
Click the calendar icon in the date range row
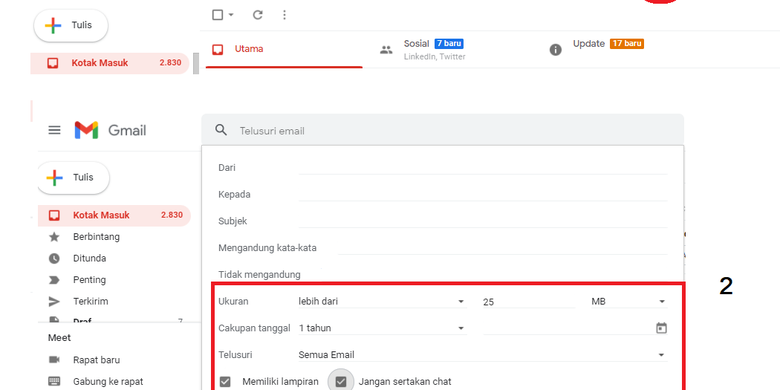click(661, 328)
